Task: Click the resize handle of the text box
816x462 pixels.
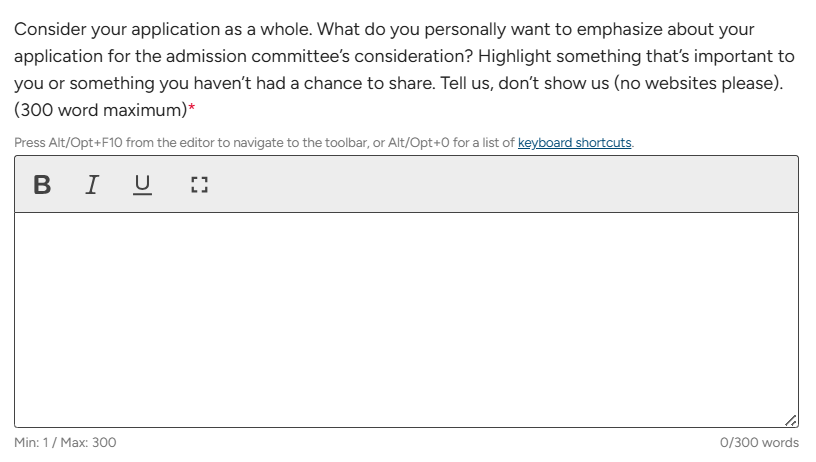Action: (791, 421)
